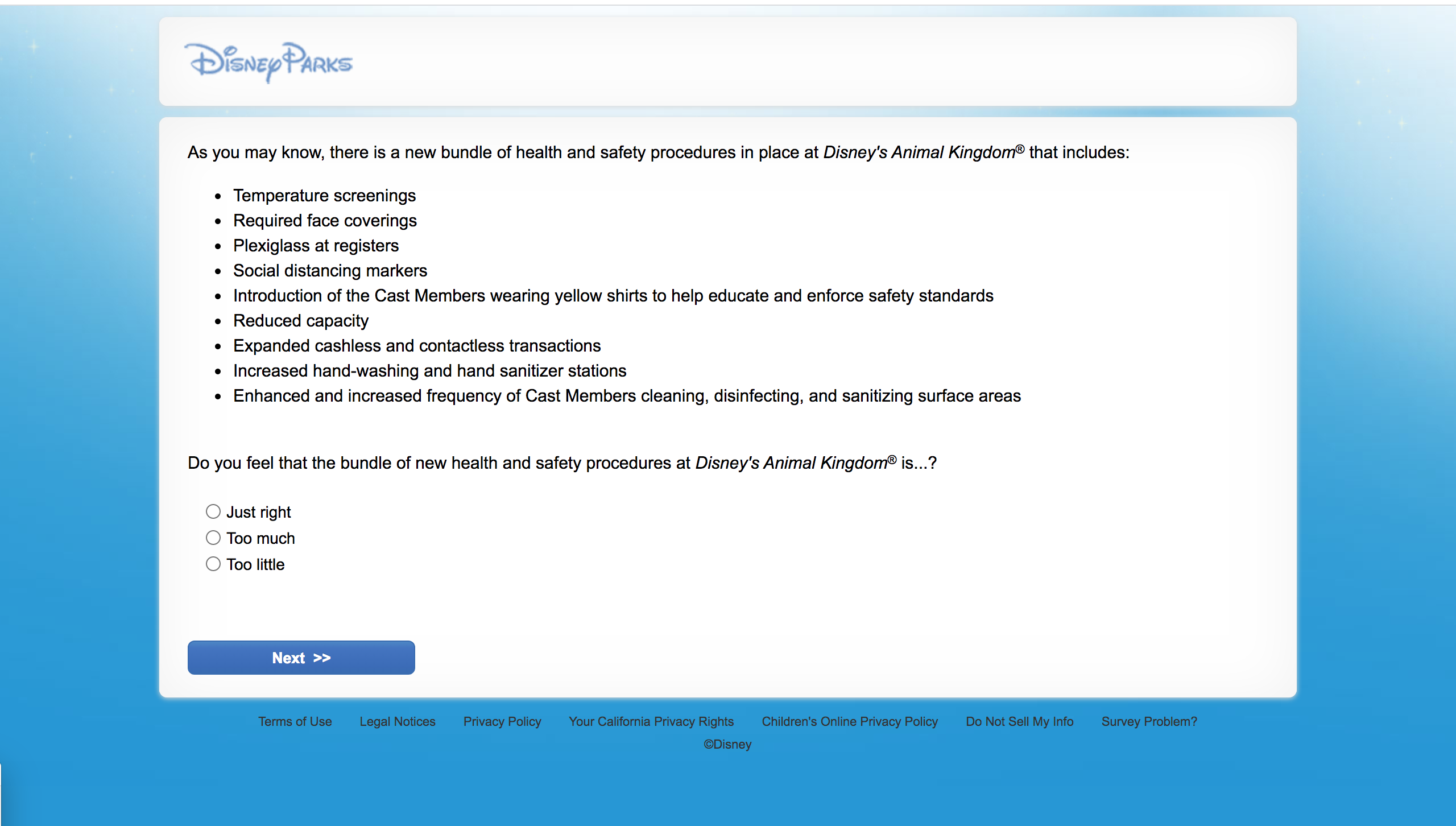The image size is (1456, 826).
Task: Click the ©Disney copyright text
Action: click(727, 744)
